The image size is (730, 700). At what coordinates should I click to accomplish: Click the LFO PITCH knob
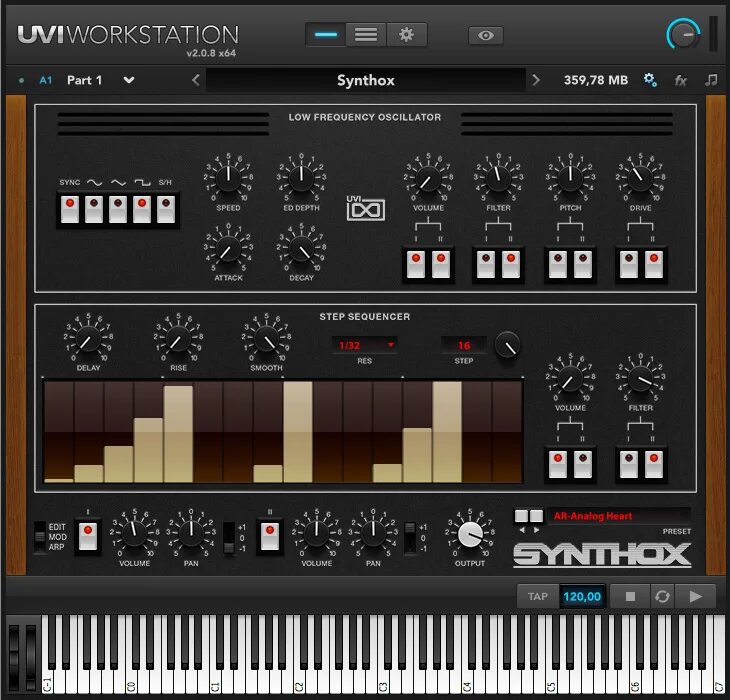point(570,178)
